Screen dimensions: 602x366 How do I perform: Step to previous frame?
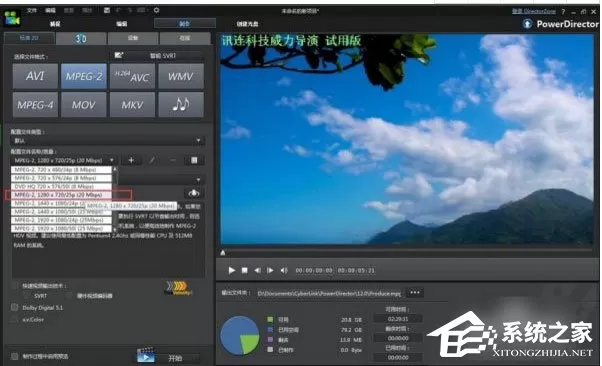click(257, 270)
